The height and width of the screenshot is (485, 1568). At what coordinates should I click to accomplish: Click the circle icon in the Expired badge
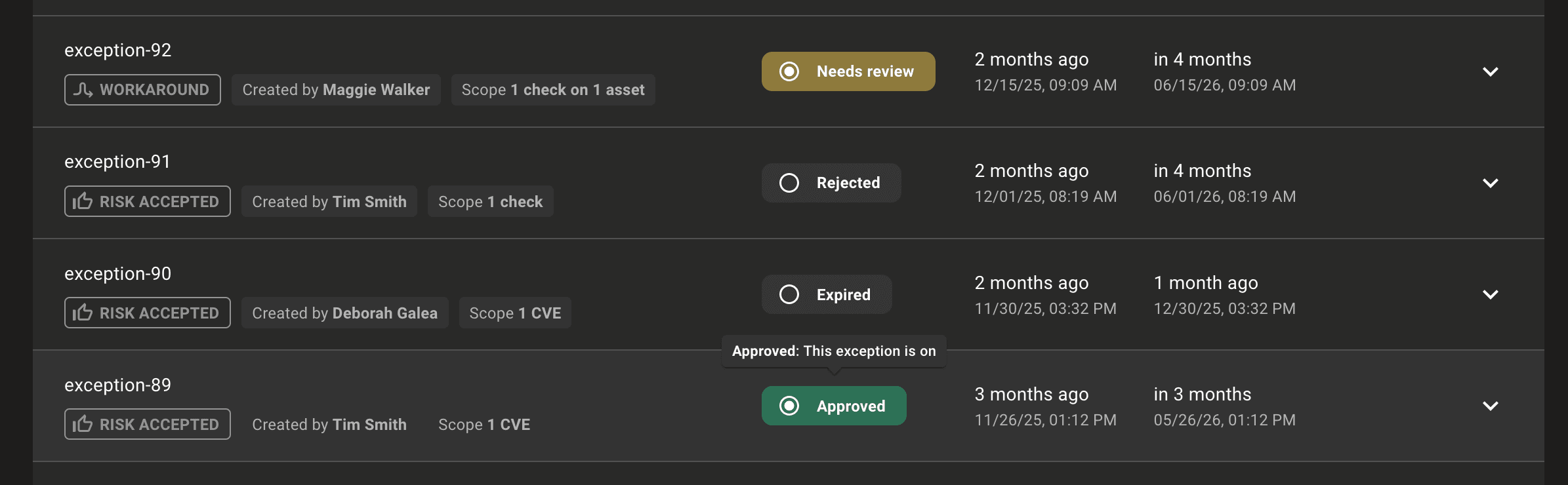tap(789, 294)
